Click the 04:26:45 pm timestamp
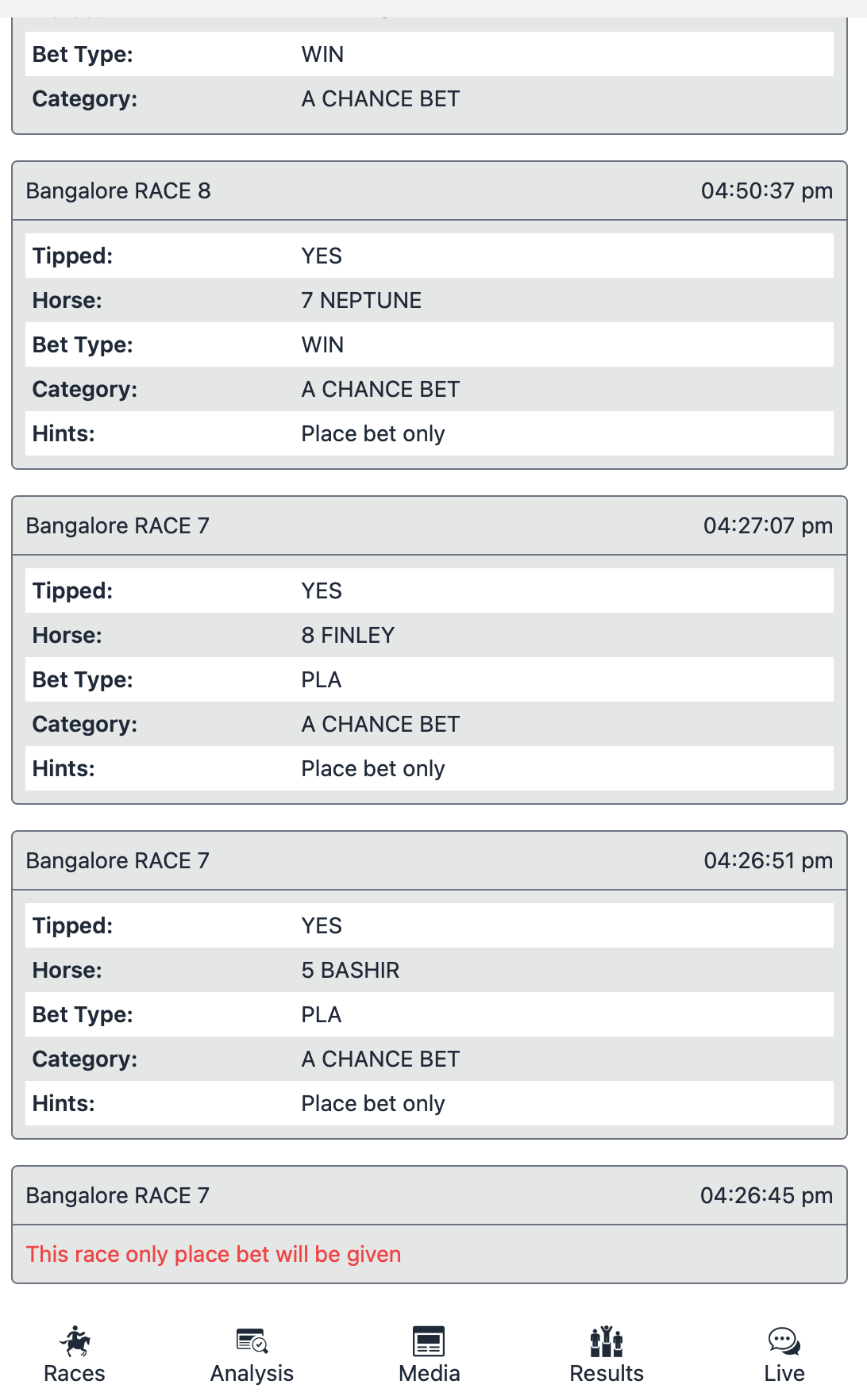Screen dimensions: 867x1400 767,1196
